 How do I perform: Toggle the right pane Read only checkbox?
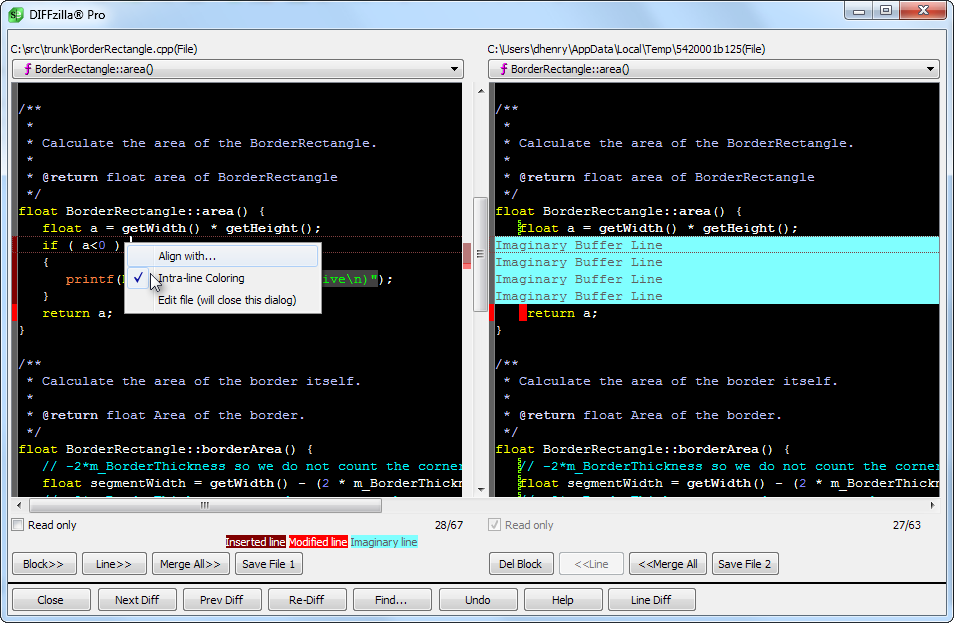[x=494, y=525]
